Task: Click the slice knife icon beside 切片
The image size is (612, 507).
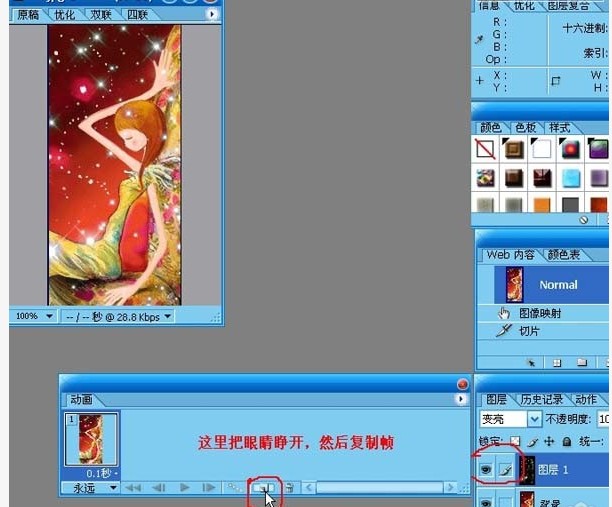Action: [504, 331]
